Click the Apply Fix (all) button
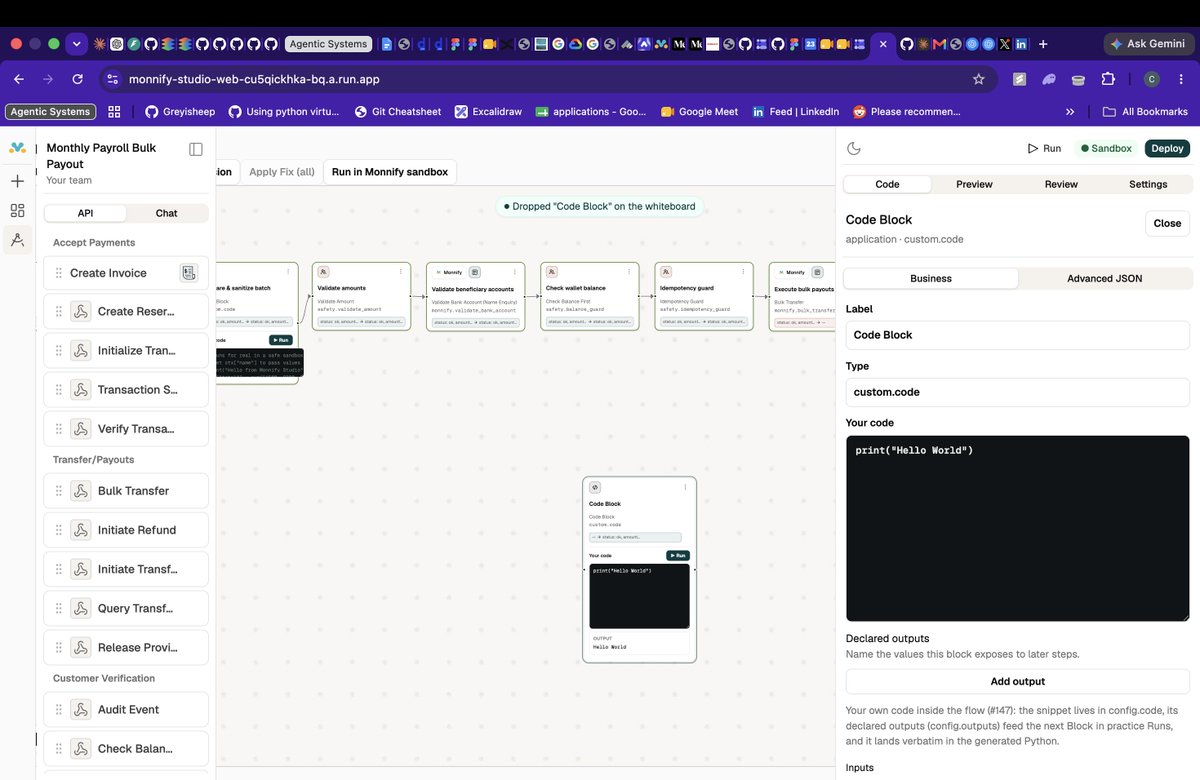Screen dimensions: 1200x780 tap(282, 172)
